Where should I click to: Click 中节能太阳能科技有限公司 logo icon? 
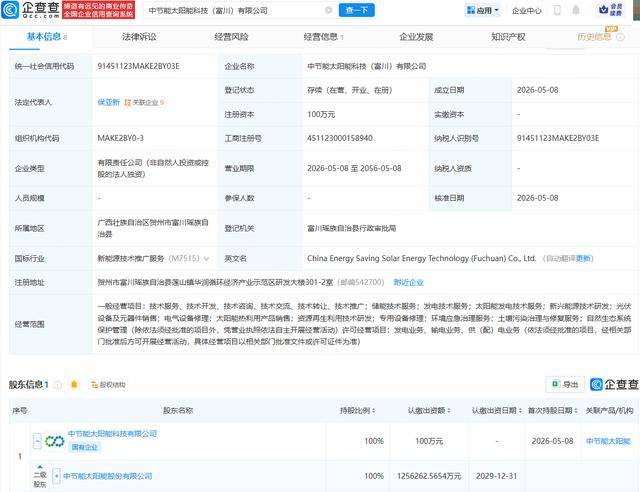pos(55,441)
